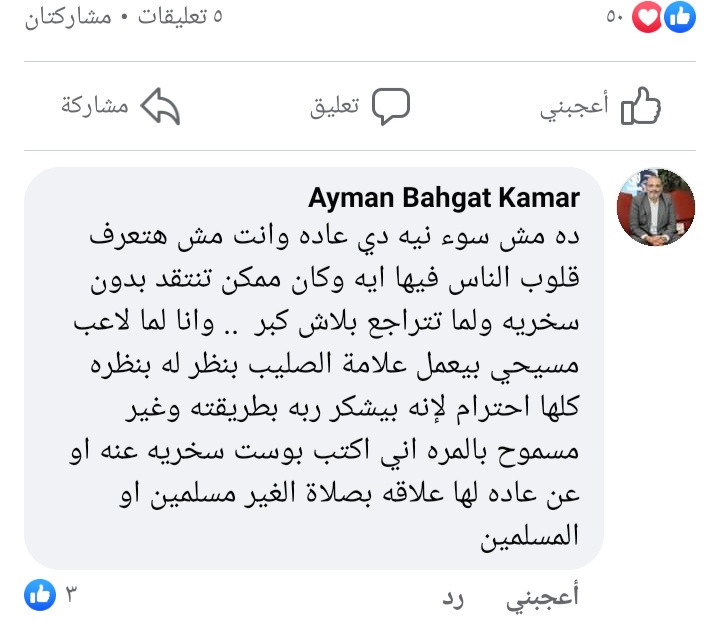720x630 pixels.
Task: Click the blue like badge under the comment
Action: tap(40, 595)
